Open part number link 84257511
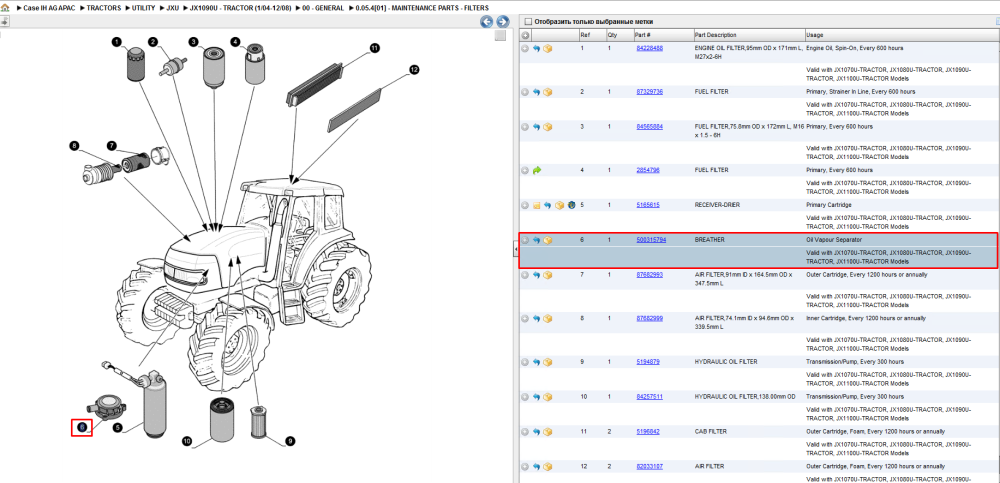The width and height of the screenshot is (1000, 483). pos(649,397)
